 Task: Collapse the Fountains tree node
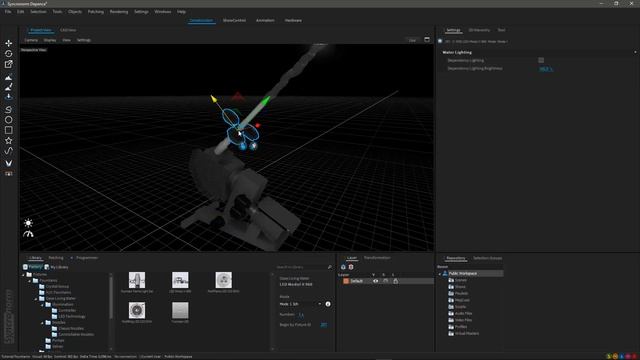pyautogui.click(x=30, y=281)
